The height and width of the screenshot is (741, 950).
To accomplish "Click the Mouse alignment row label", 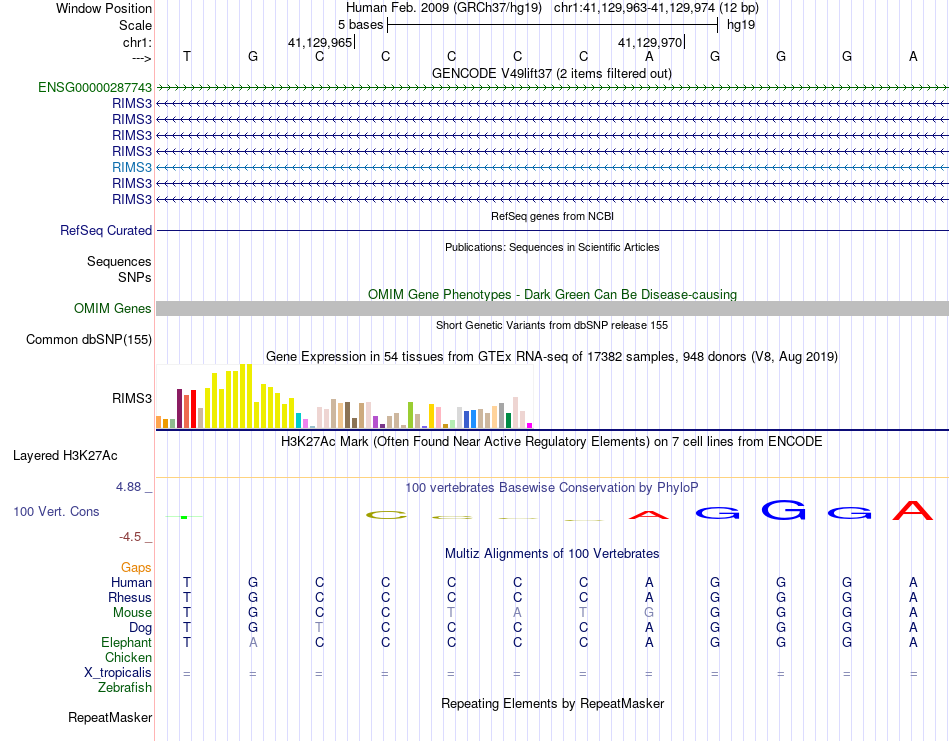I will (132, 613).
